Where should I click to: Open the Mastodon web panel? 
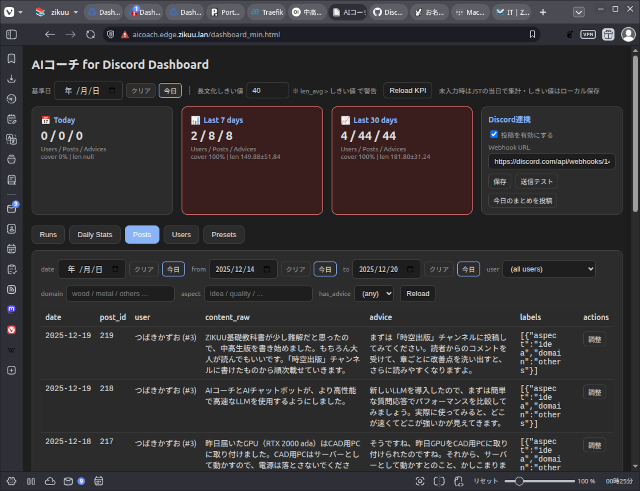[x=12, y=309]
